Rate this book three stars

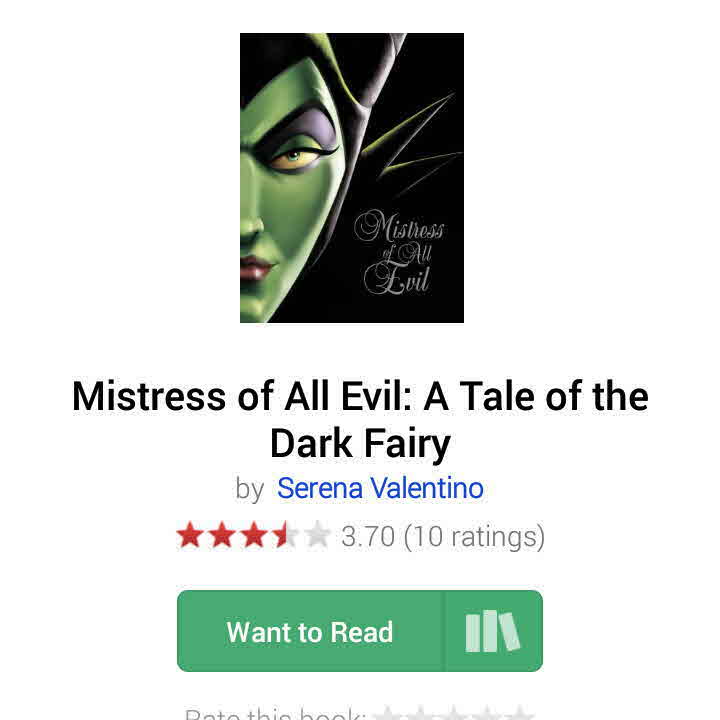pyautogui.click(x=453, y=715)
